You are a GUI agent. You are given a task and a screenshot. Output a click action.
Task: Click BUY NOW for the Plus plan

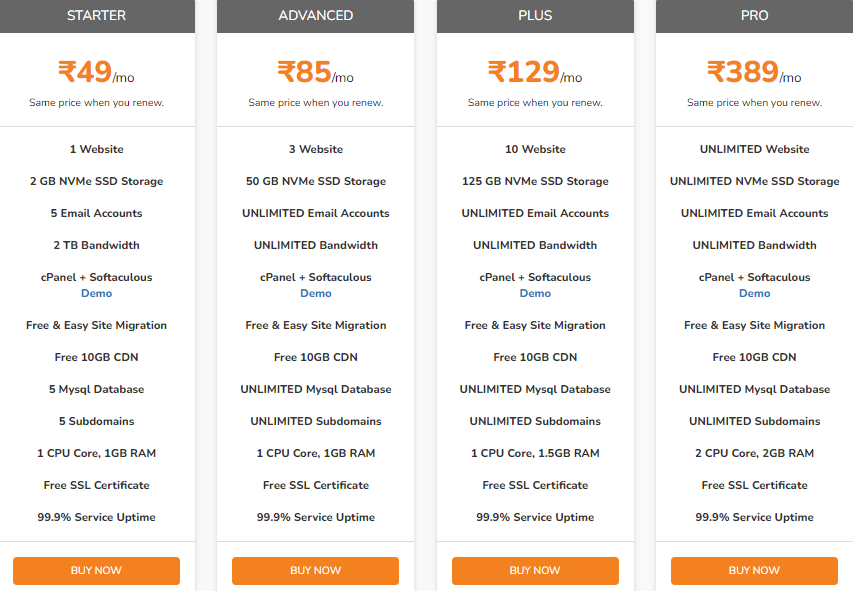coord(535,570)
